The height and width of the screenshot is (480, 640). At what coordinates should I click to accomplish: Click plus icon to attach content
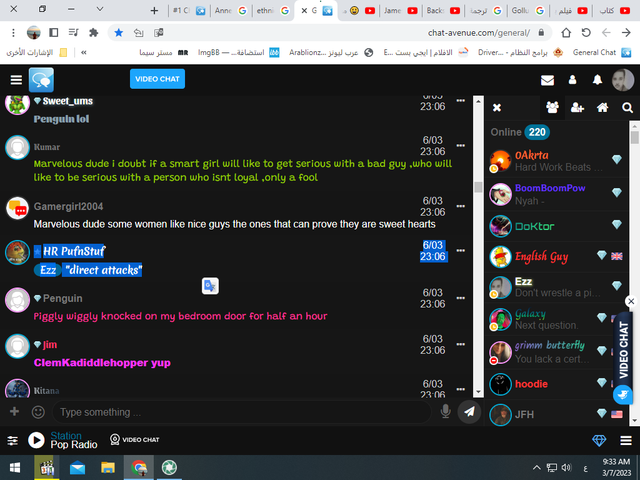point(14,411)
